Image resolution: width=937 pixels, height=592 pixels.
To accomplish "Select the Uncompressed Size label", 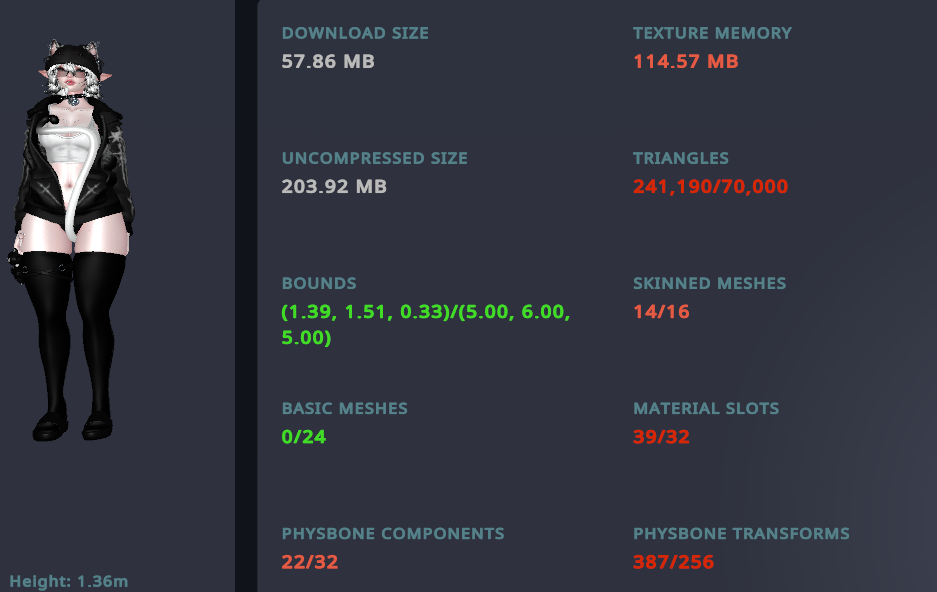I will point(375,158).
